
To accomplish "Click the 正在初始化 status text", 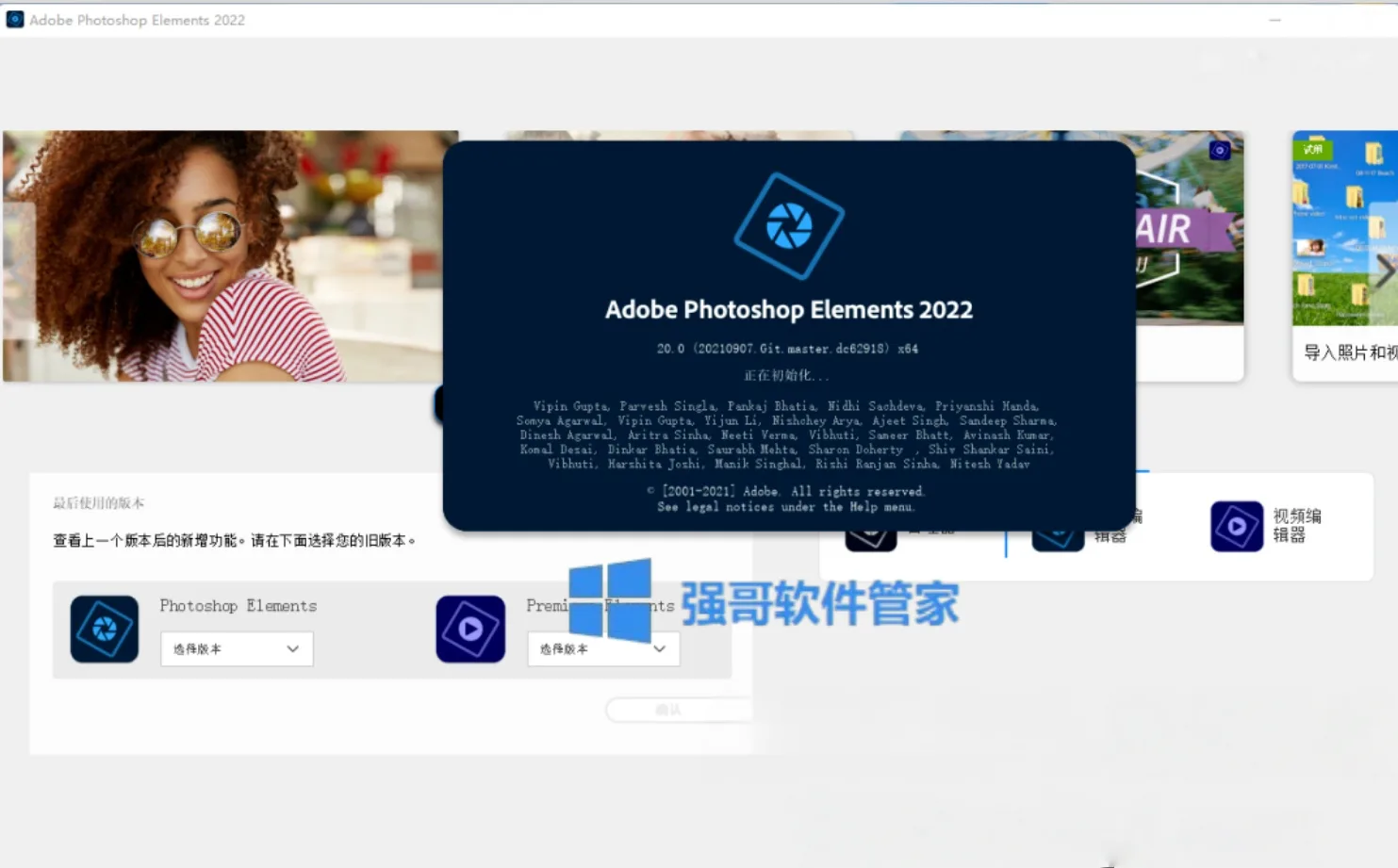I will click(786, 375).
